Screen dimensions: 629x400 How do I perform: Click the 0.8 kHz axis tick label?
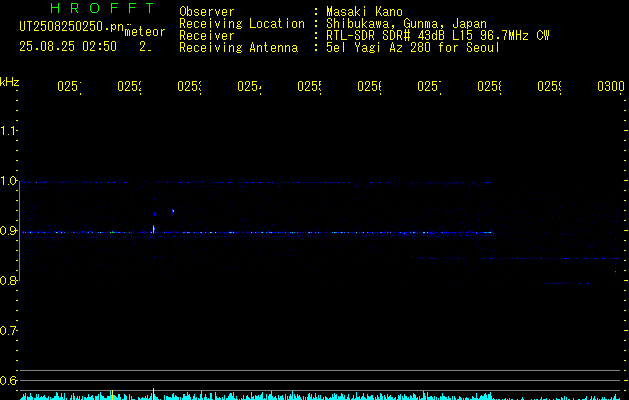click(8, 281)
